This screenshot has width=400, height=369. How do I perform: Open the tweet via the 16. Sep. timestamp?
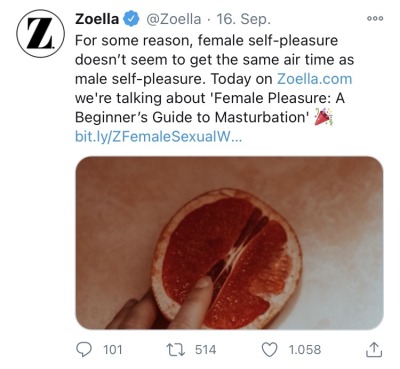pos(243,19)
